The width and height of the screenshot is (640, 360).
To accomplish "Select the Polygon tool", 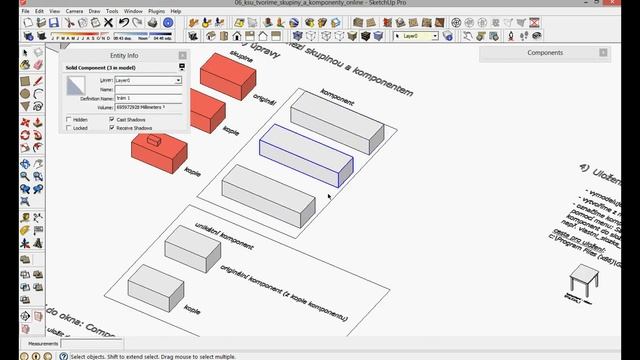I will [x=25, y=107].
